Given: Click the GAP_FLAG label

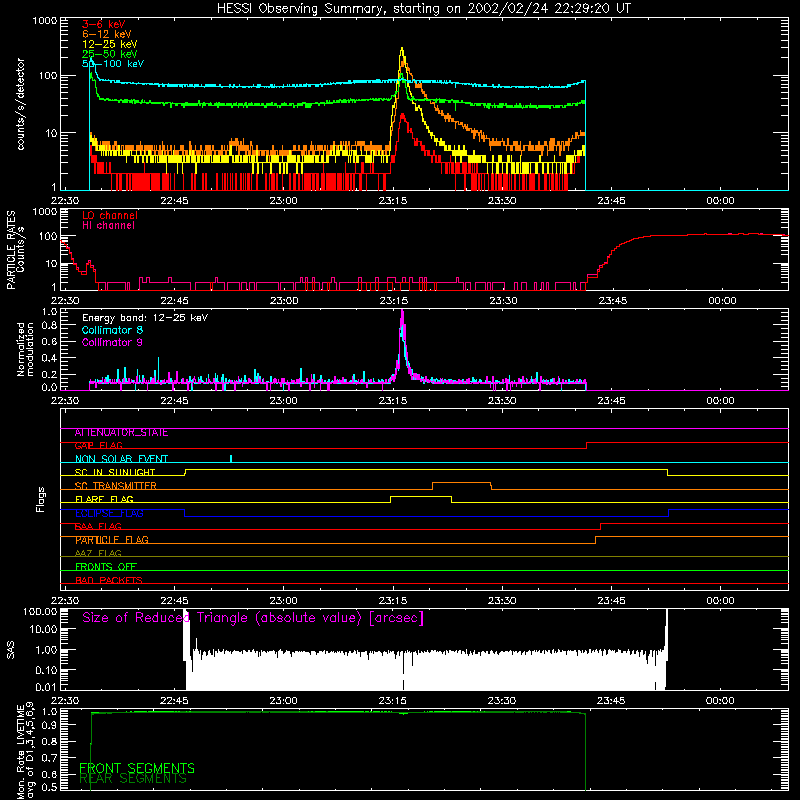Looking at the screenshot, I should 98,445.
